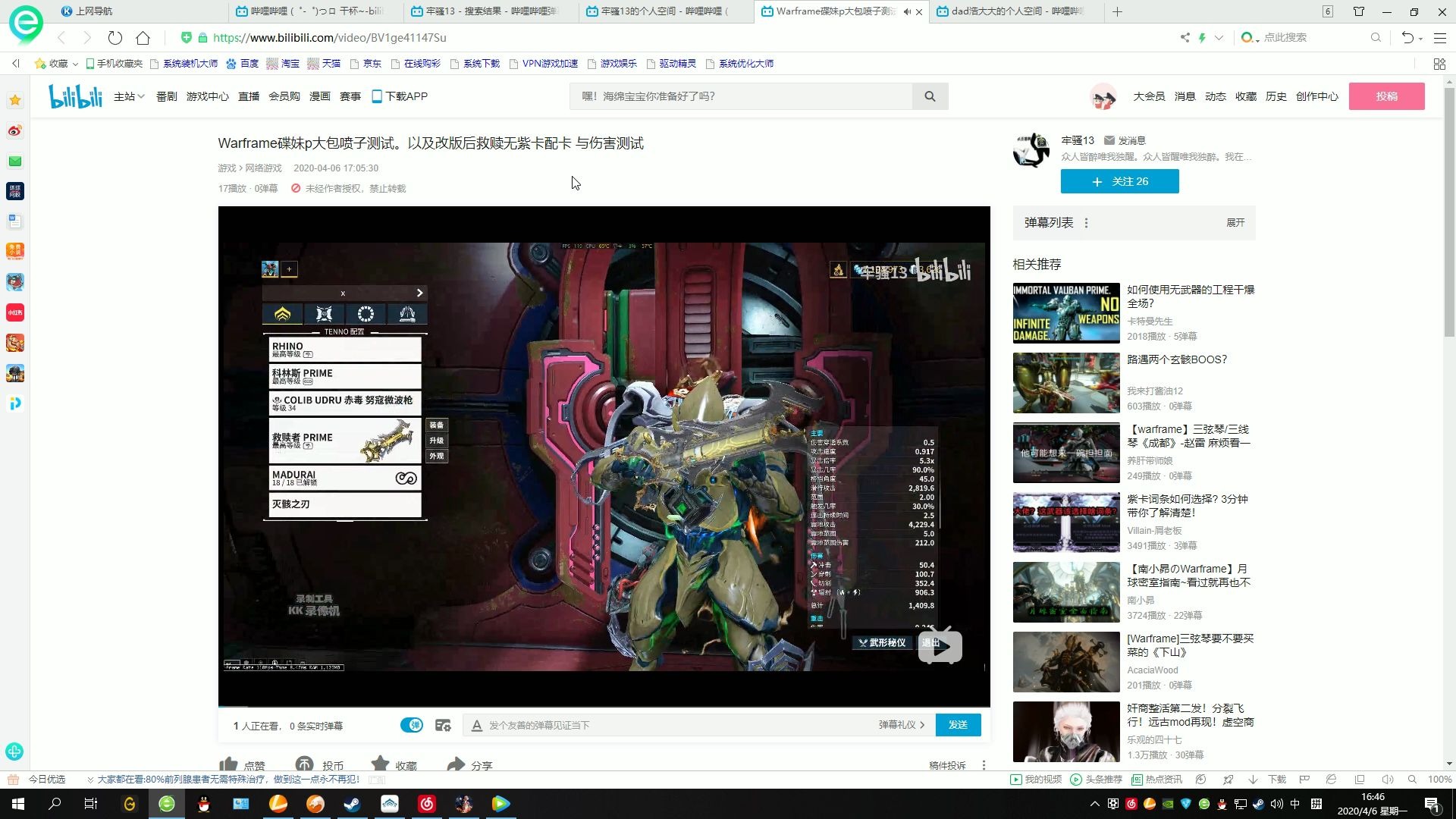Open 历史 watch history link
Image resolution: width=1456 pixels, height=819 pixels.
point(1276,96)
